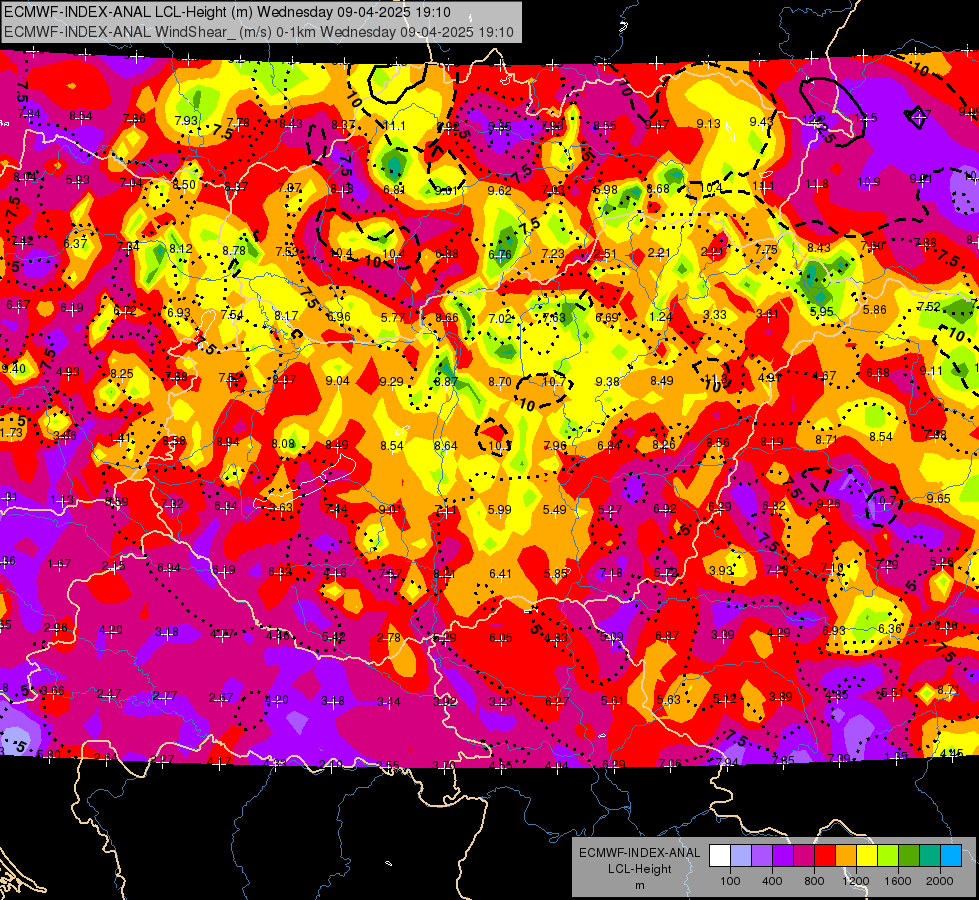Click the legend tick label 1200
The image size is (979, 900).
(x=856, y=881)
